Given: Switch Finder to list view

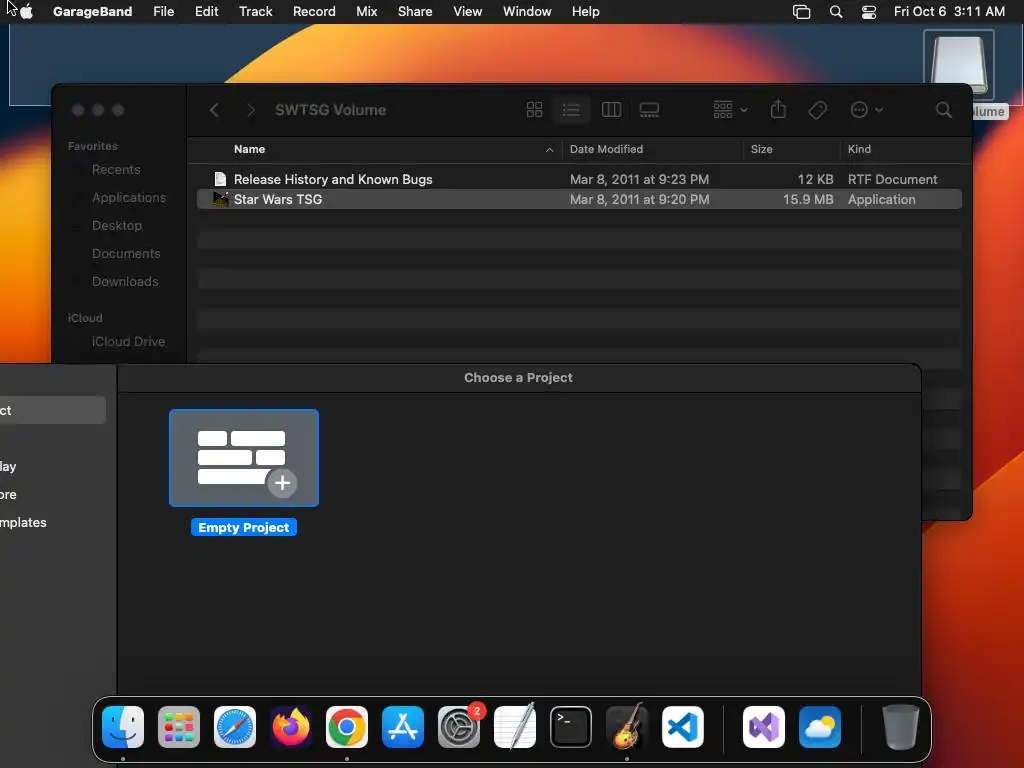Looking at the screenshot, I should [571, 110].
